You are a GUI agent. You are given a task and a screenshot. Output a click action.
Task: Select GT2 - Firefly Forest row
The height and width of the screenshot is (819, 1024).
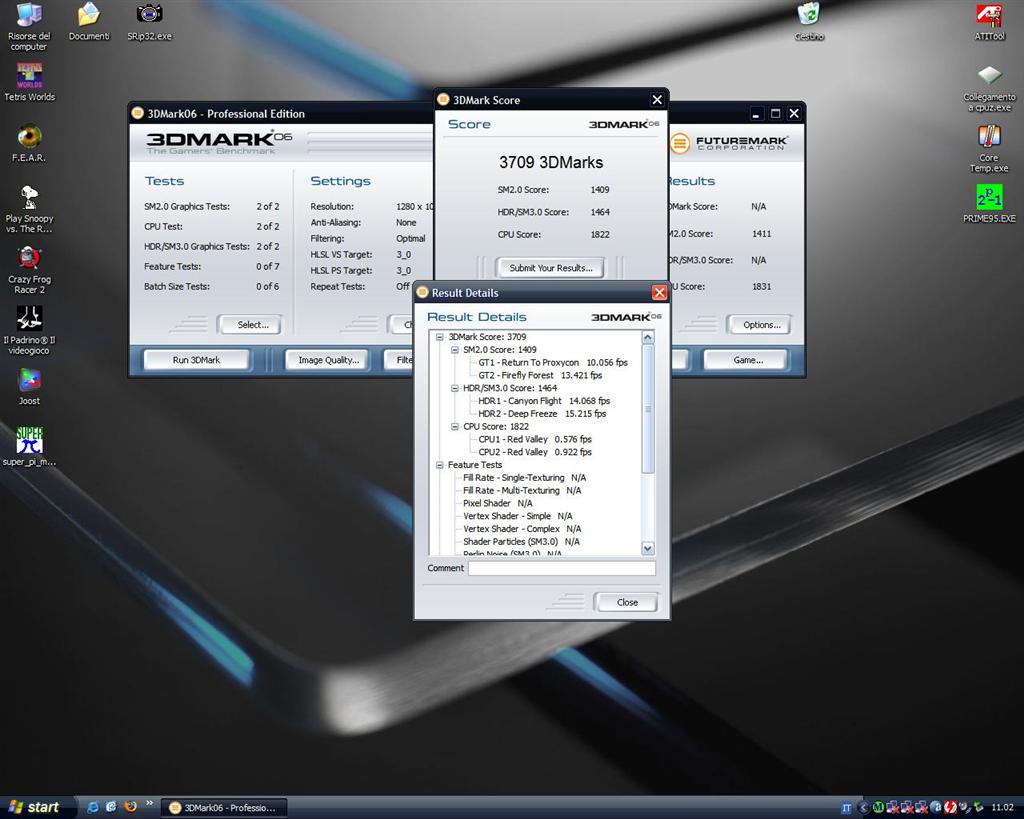coord(540,376)
